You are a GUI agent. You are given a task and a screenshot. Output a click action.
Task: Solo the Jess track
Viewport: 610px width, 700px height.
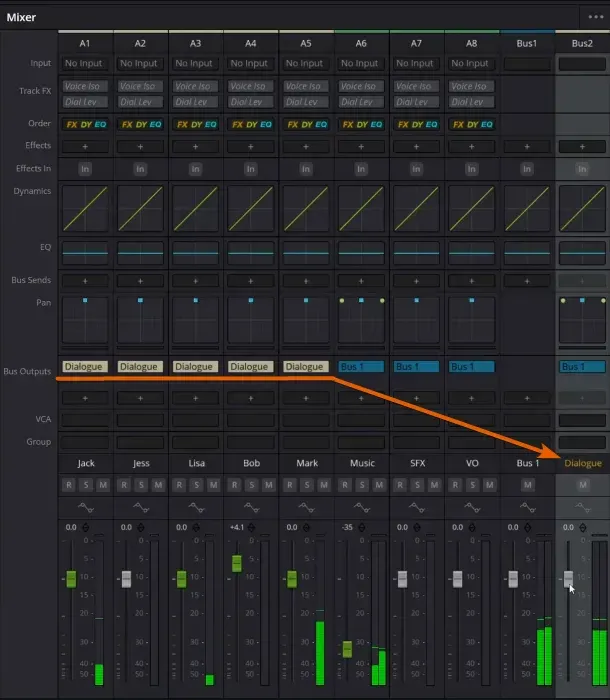point(141,485)
